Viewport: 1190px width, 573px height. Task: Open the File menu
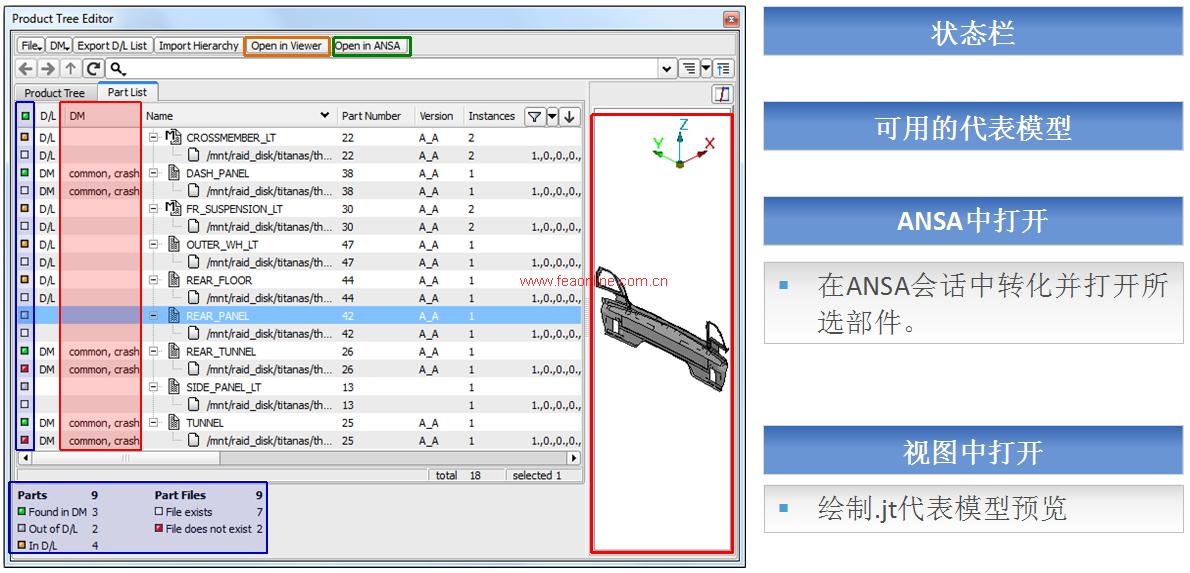tap(30, 46)
